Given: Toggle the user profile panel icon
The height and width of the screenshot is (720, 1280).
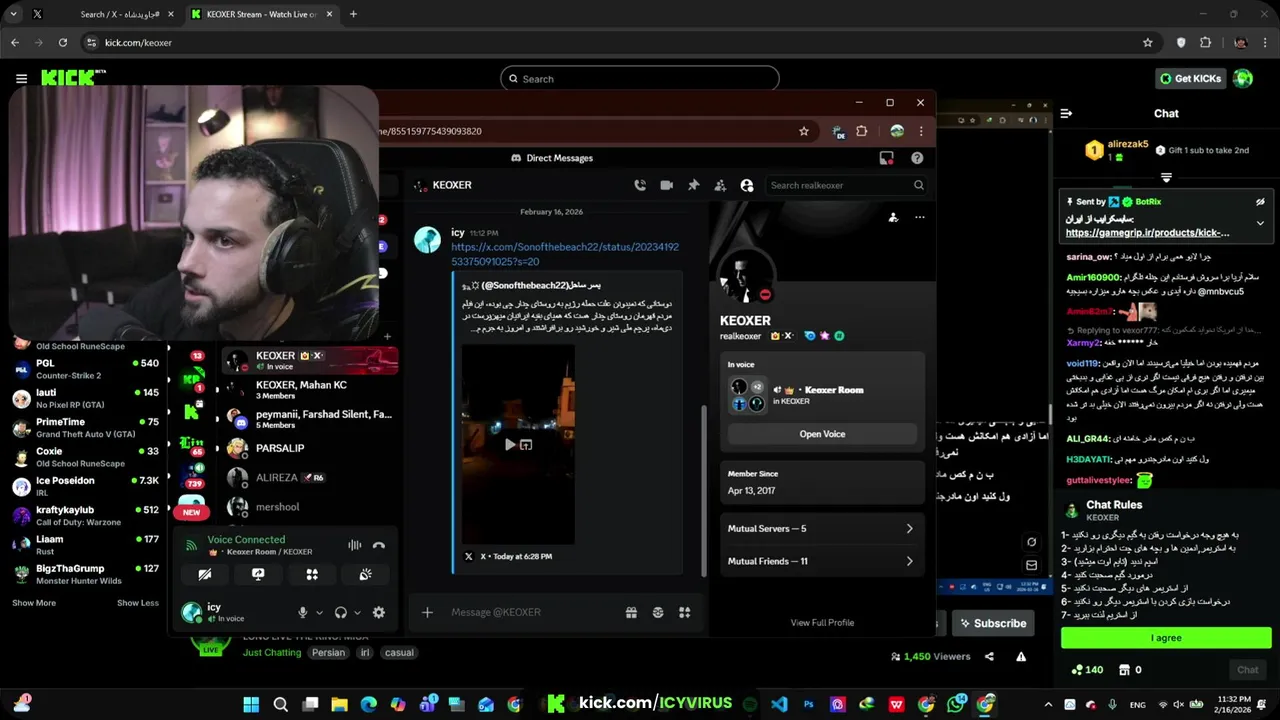Looking at the screenshot, I should pyautogui.click(x=746, y=185).
